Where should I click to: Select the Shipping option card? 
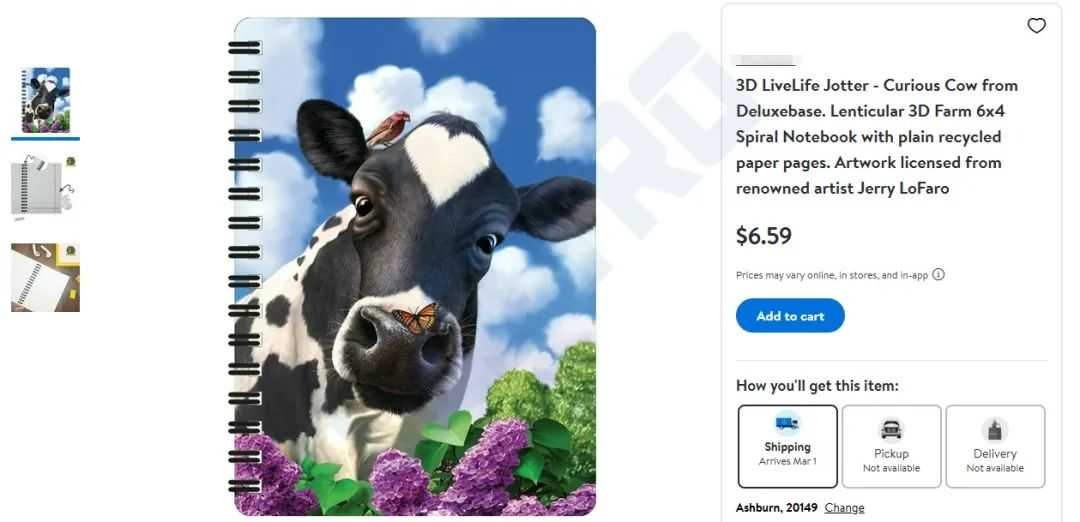(x=787, y=446)
